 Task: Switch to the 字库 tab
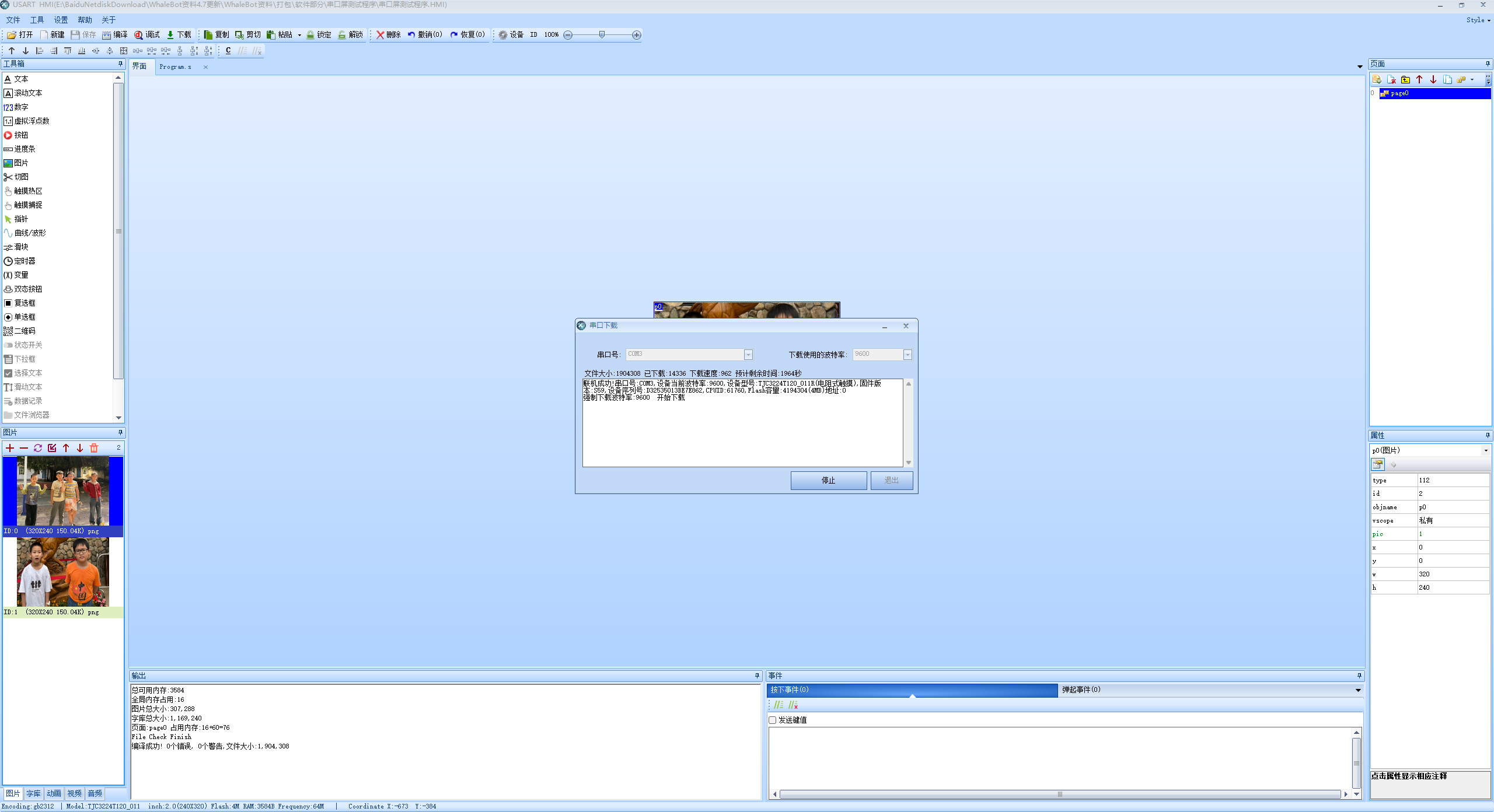tap(33, 793)
